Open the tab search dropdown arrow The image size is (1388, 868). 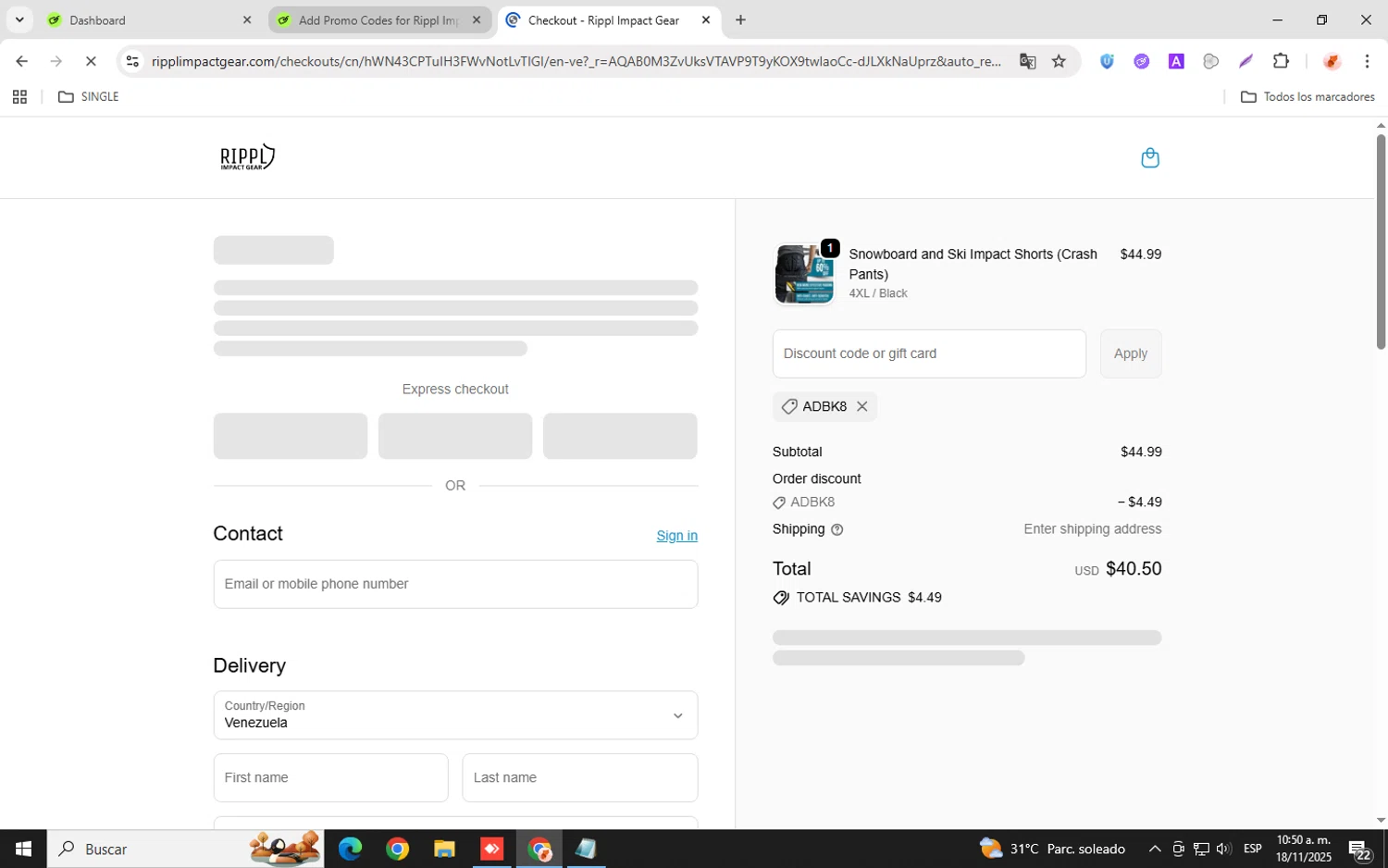pos(19,19)
